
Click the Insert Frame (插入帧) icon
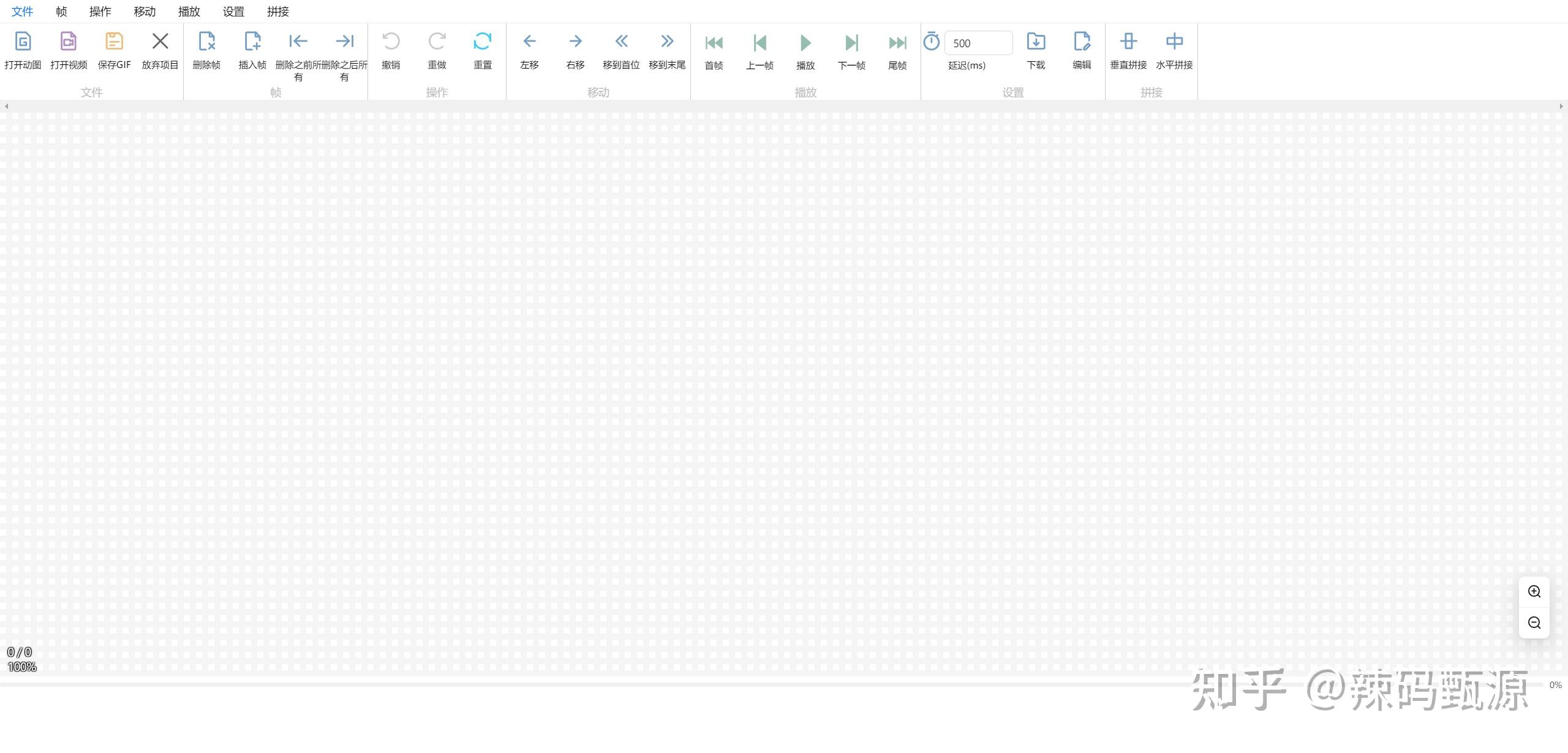(252, 42)
